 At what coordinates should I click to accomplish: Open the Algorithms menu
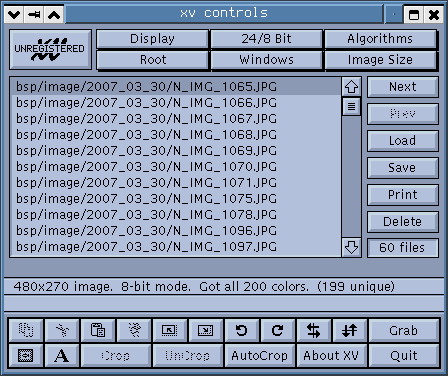[x=380, y=39]
